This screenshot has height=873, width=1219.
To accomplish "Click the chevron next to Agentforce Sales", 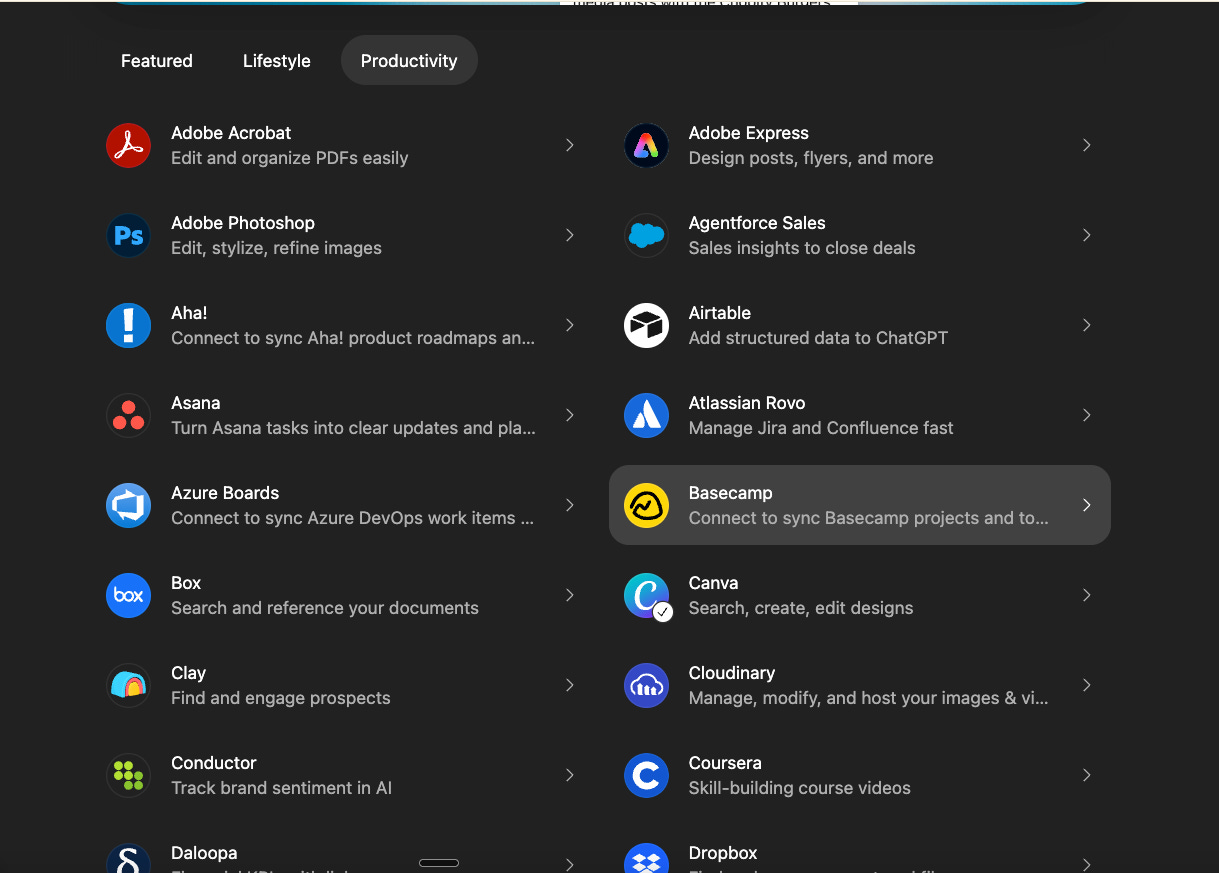I will 1087,235.
